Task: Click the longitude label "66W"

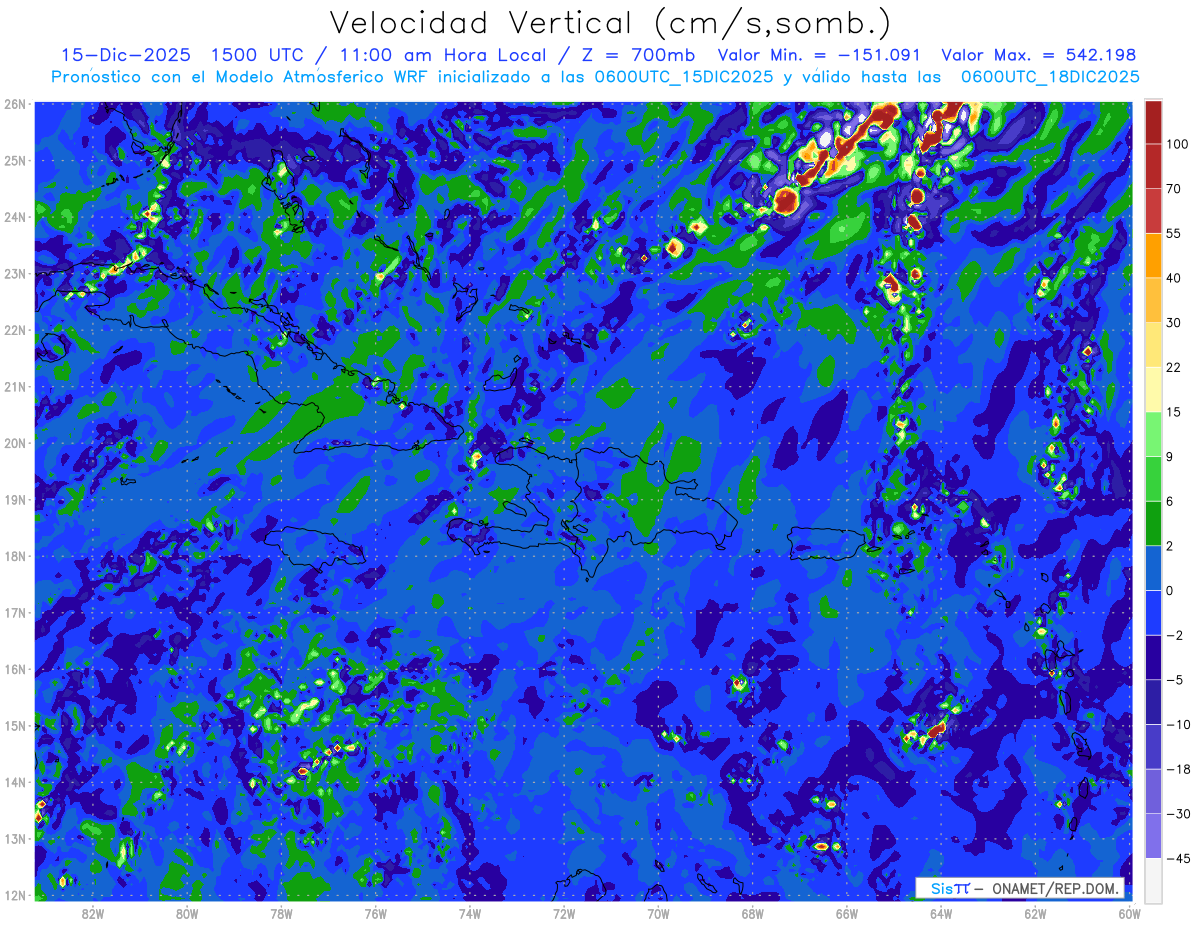Action: click(847, 913)
